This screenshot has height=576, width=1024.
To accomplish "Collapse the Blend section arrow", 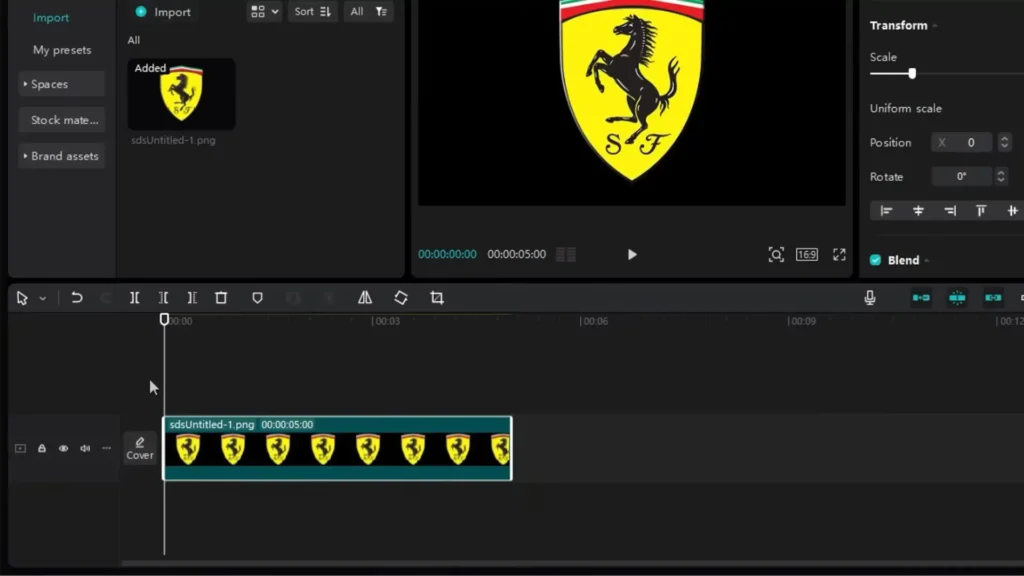I will click(x=927, y=261).
